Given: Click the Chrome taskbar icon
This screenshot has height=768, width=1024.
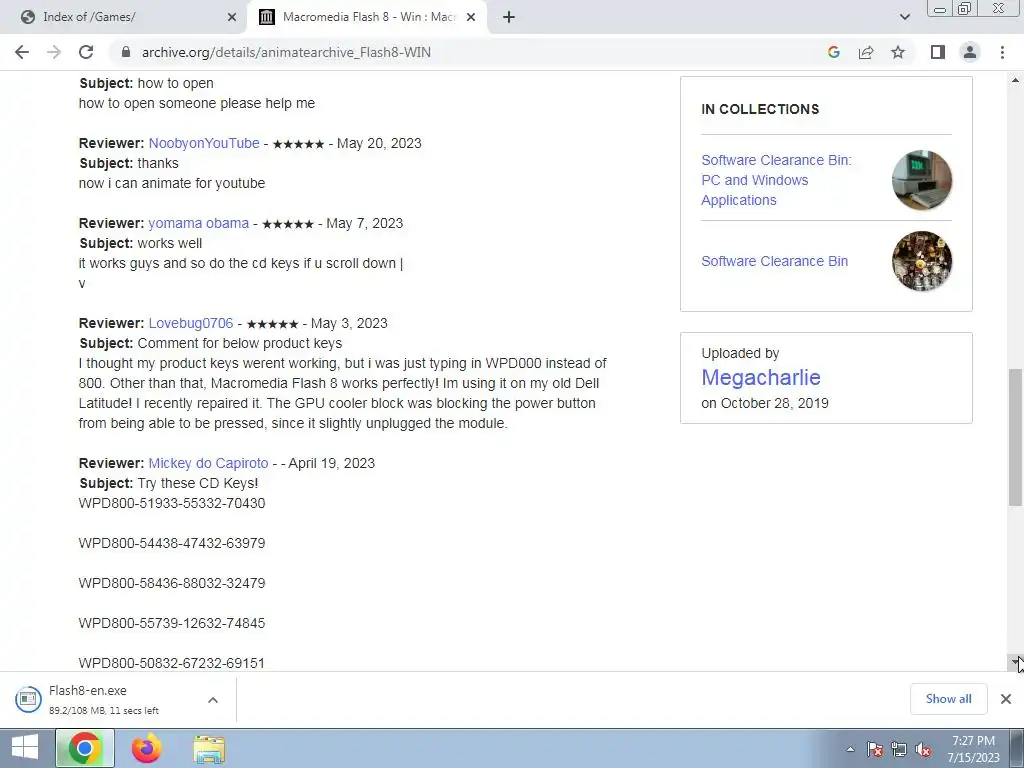Looking at the screenshot, I should [x=85, y=748].
